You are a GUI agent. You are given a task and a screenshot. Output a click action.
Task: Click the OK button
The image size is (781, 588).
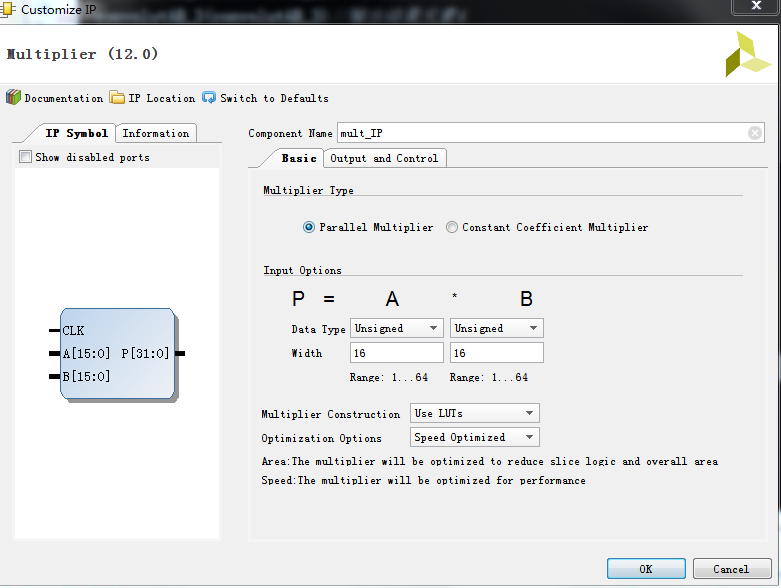tap(646, 569)
